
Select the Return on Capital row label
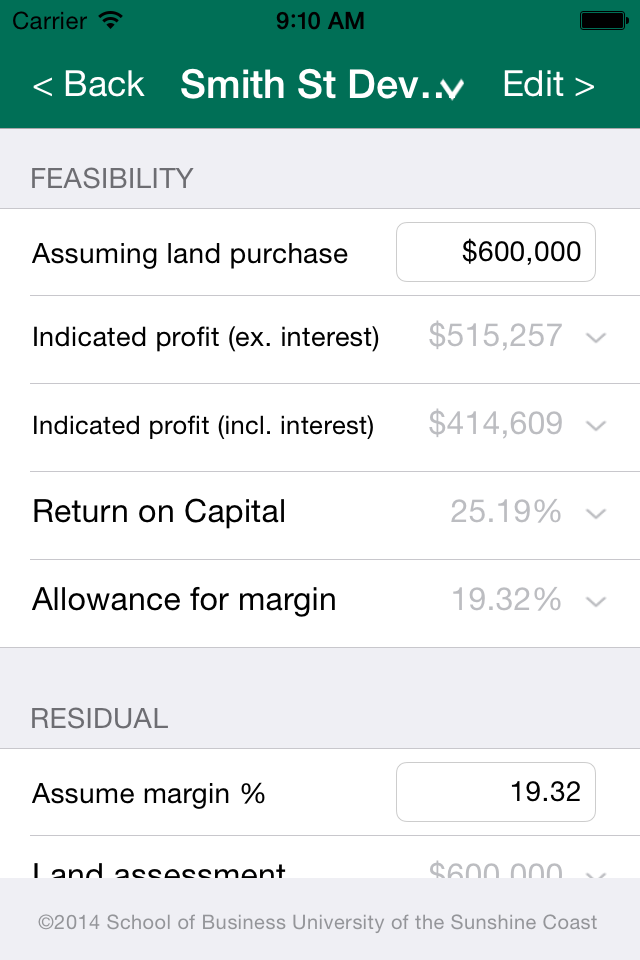pos(159,512)
